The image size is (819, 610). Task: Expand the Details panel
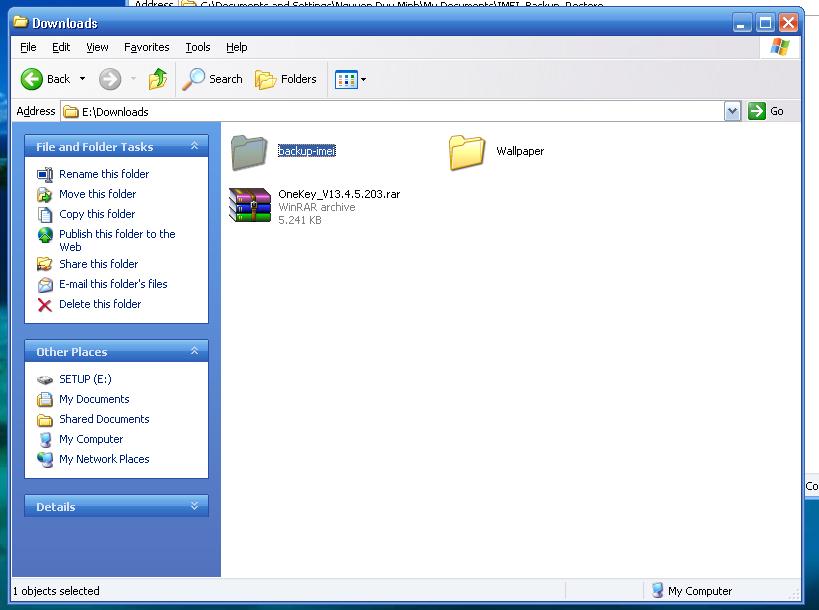(194, 506)
